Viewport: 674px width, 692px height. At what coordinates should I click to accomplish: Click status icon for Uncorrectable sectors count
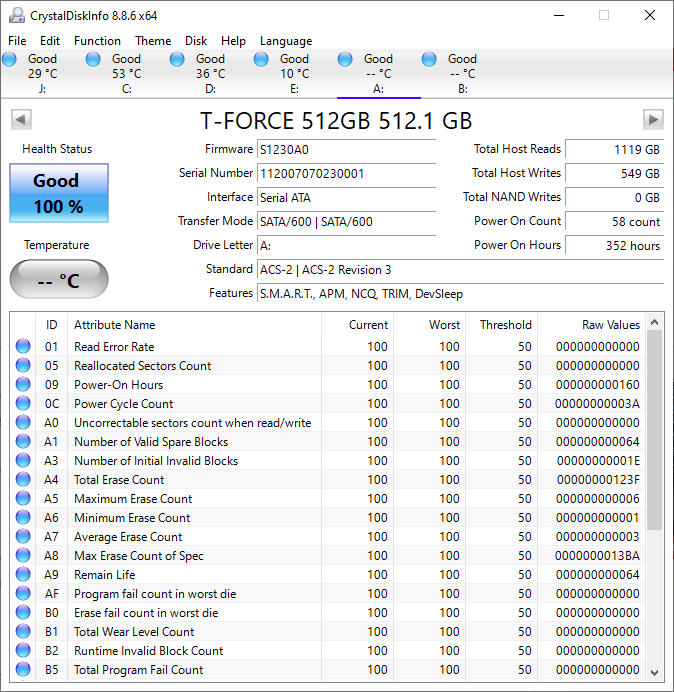click(x=23, y=422)
